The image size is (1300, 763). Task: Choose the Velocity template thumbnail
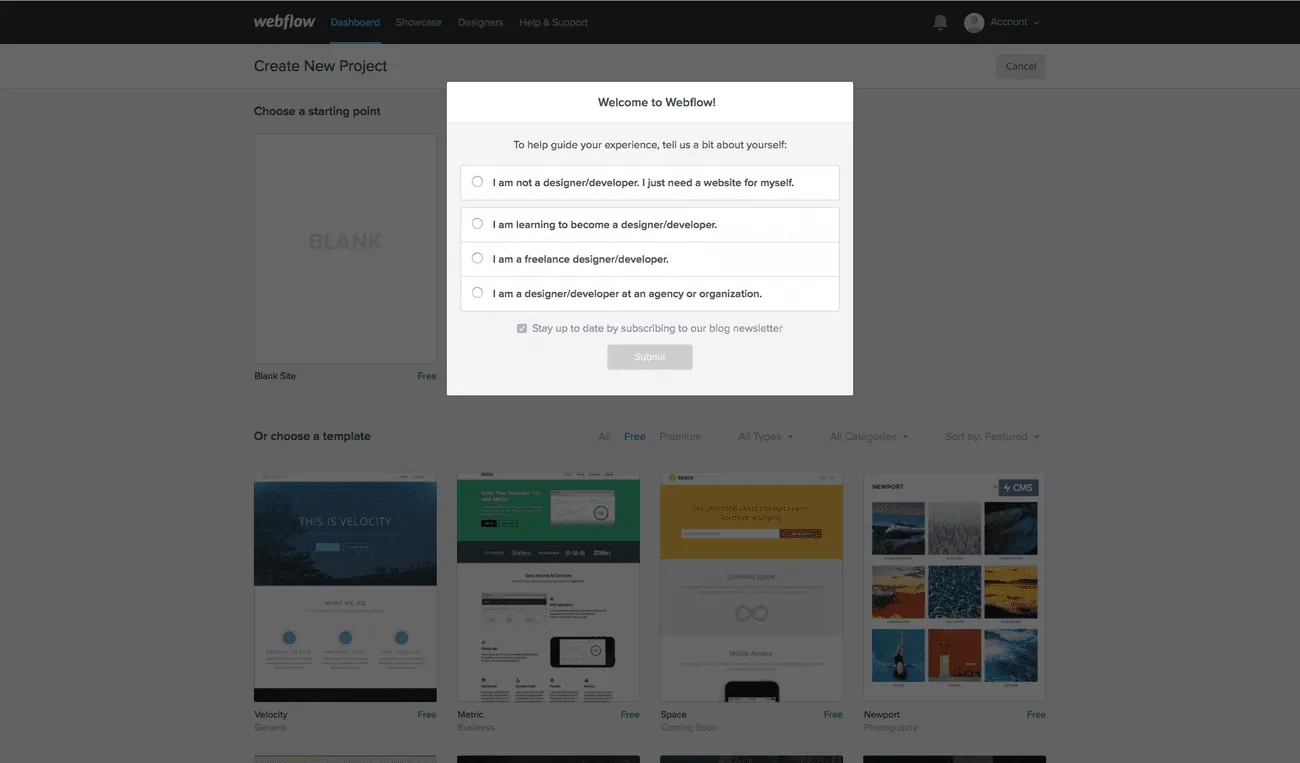tap(345, 587)
